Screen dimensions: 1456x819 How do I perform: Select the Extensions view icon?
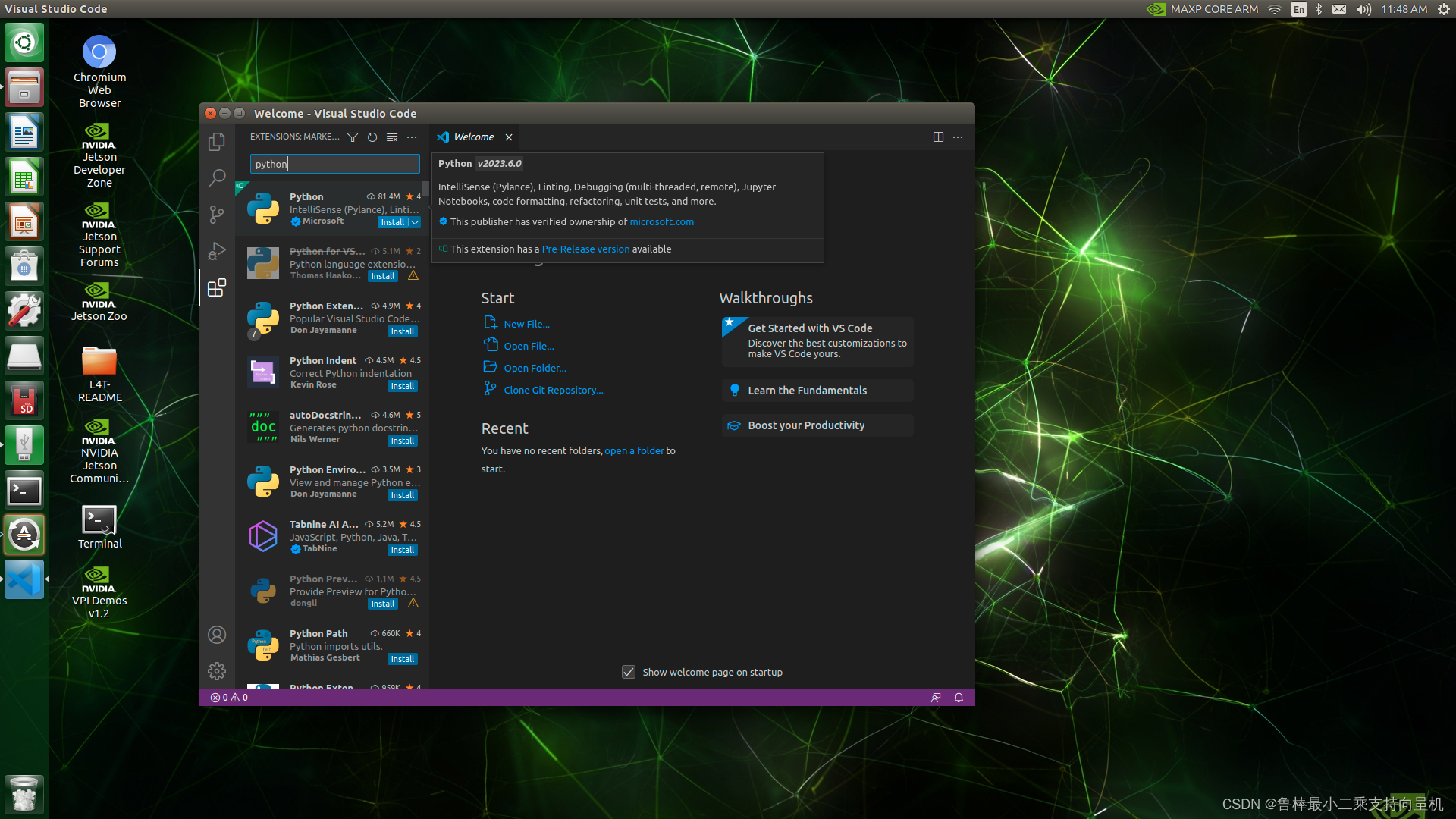point(217,287)
